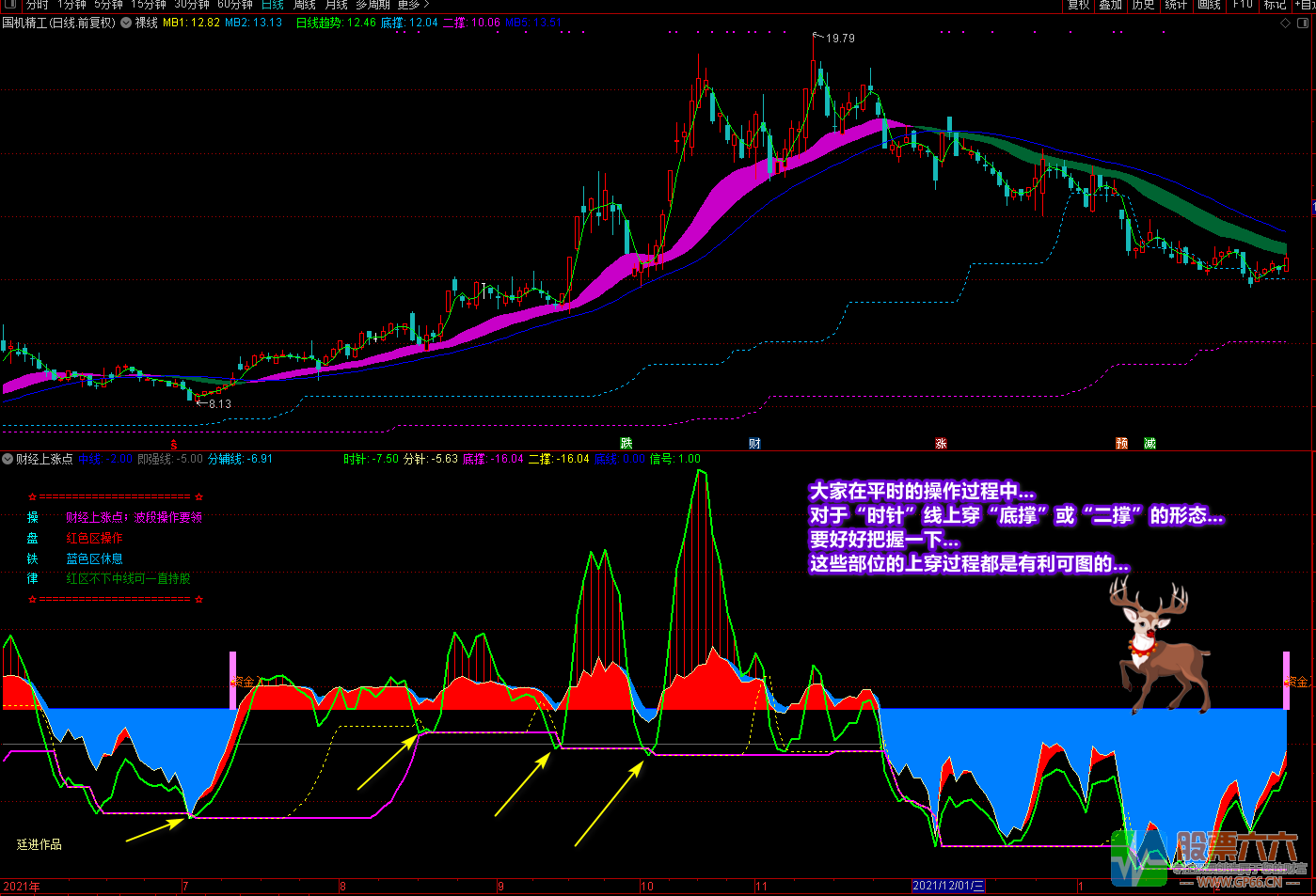Screen dimensions: 1316x896
Task: Click the red S marker below chart
Action: pyautogui.click(x=173, y=444)
